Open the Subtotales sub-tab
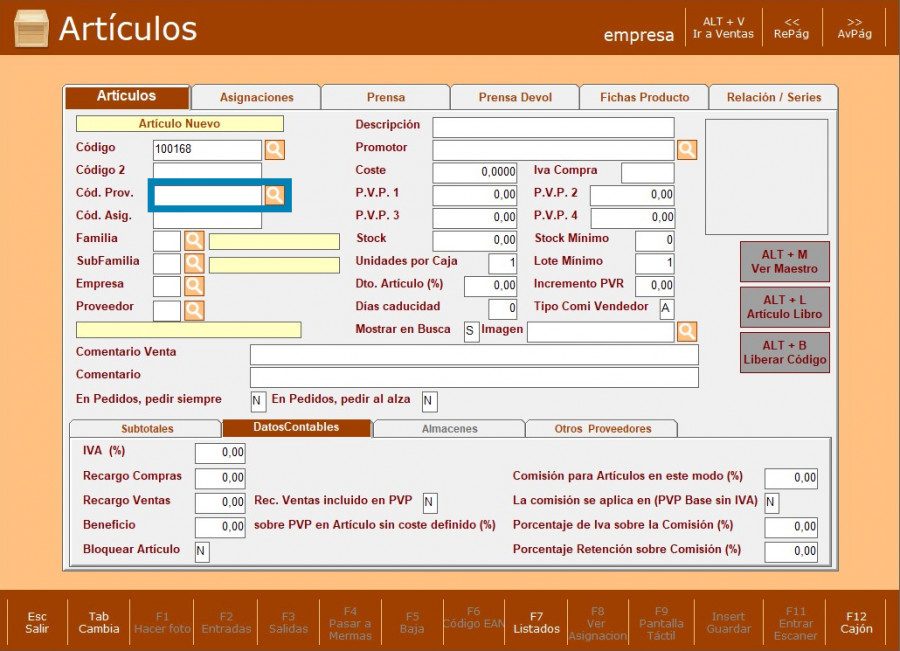Screen dimensions: 900x651 pos(147,429)
